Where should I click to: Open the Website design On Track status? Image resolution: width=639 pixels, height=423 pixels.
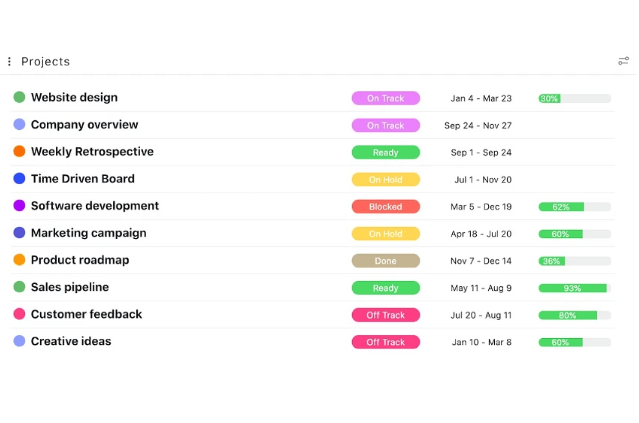[x=385, y=98]
